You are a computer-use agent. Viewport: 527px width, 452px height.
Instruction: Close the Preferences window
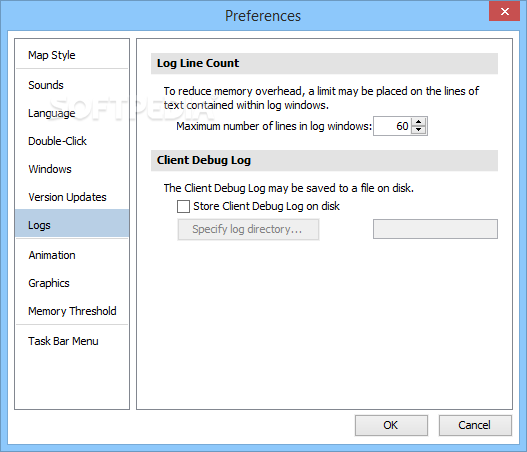pyautogui.click(x=504, y=12)
